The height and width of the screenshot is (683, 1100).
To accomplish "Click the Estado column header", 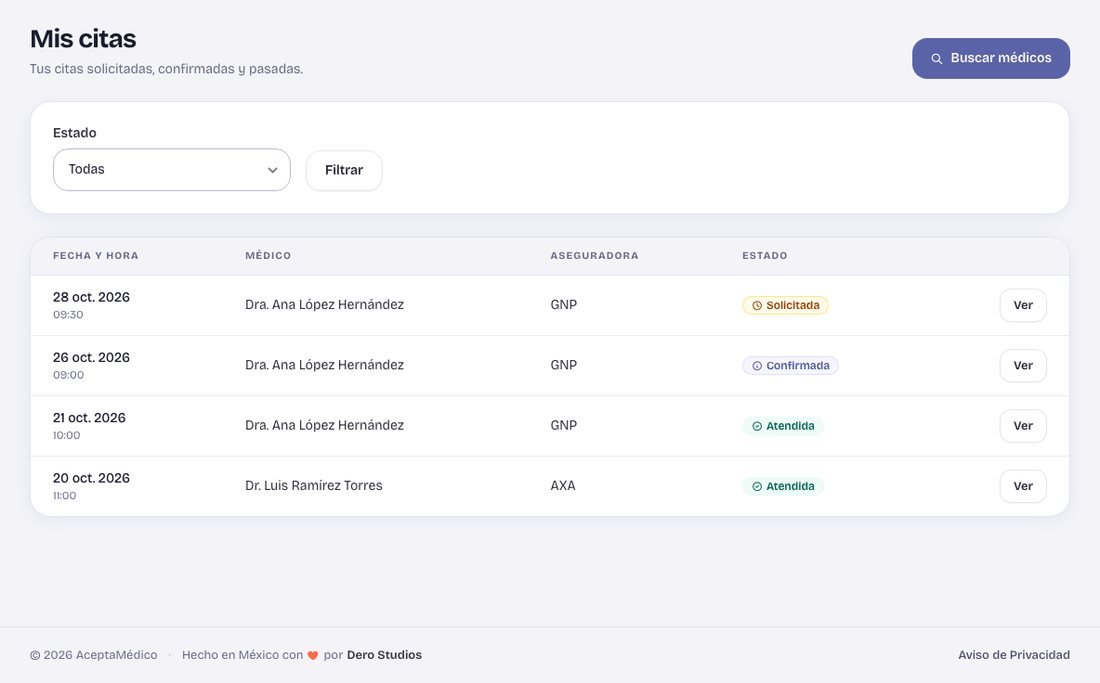I will point(765,256).
